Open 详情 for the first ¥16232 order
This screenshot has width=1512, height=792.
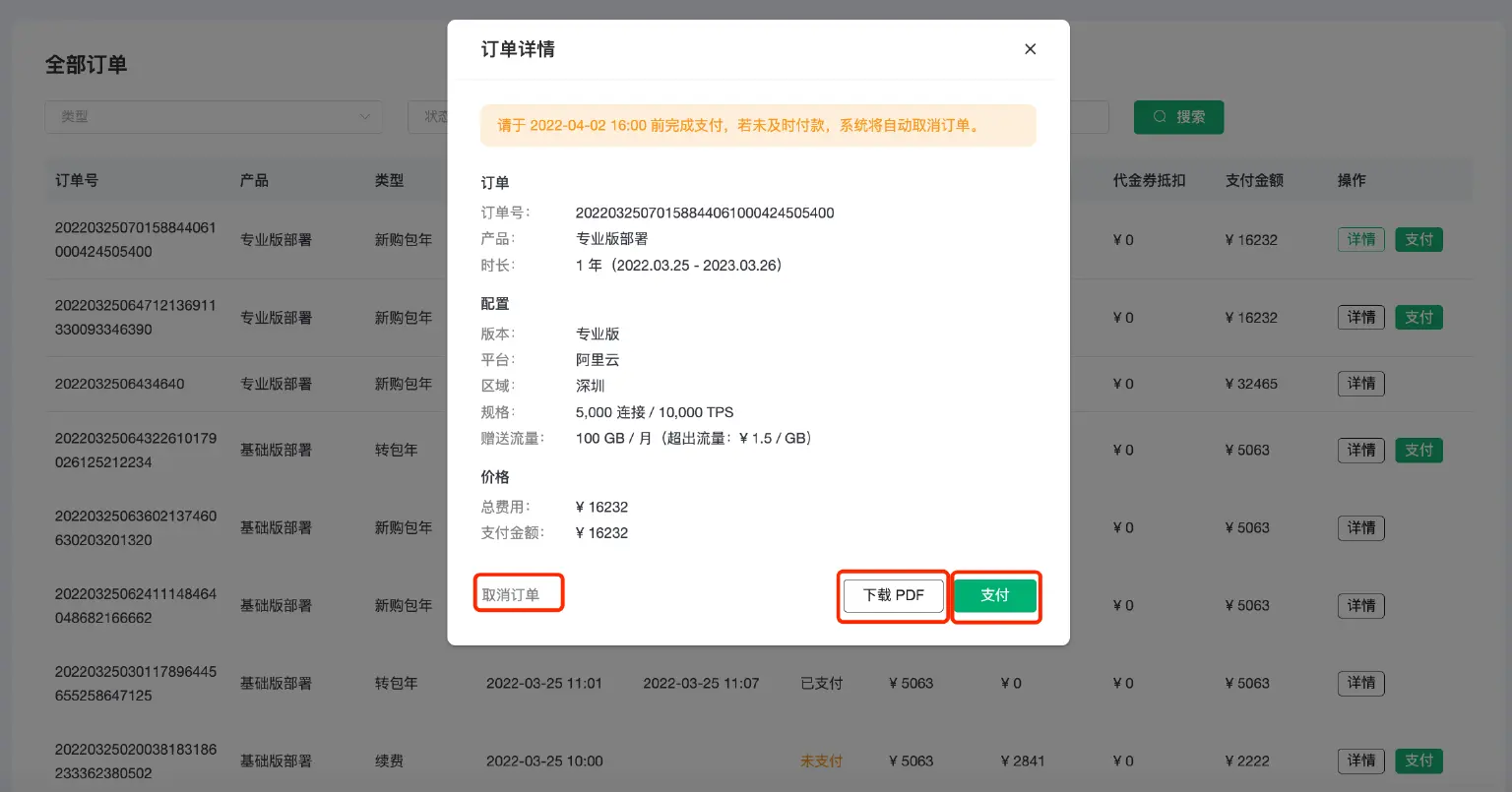1360,239
